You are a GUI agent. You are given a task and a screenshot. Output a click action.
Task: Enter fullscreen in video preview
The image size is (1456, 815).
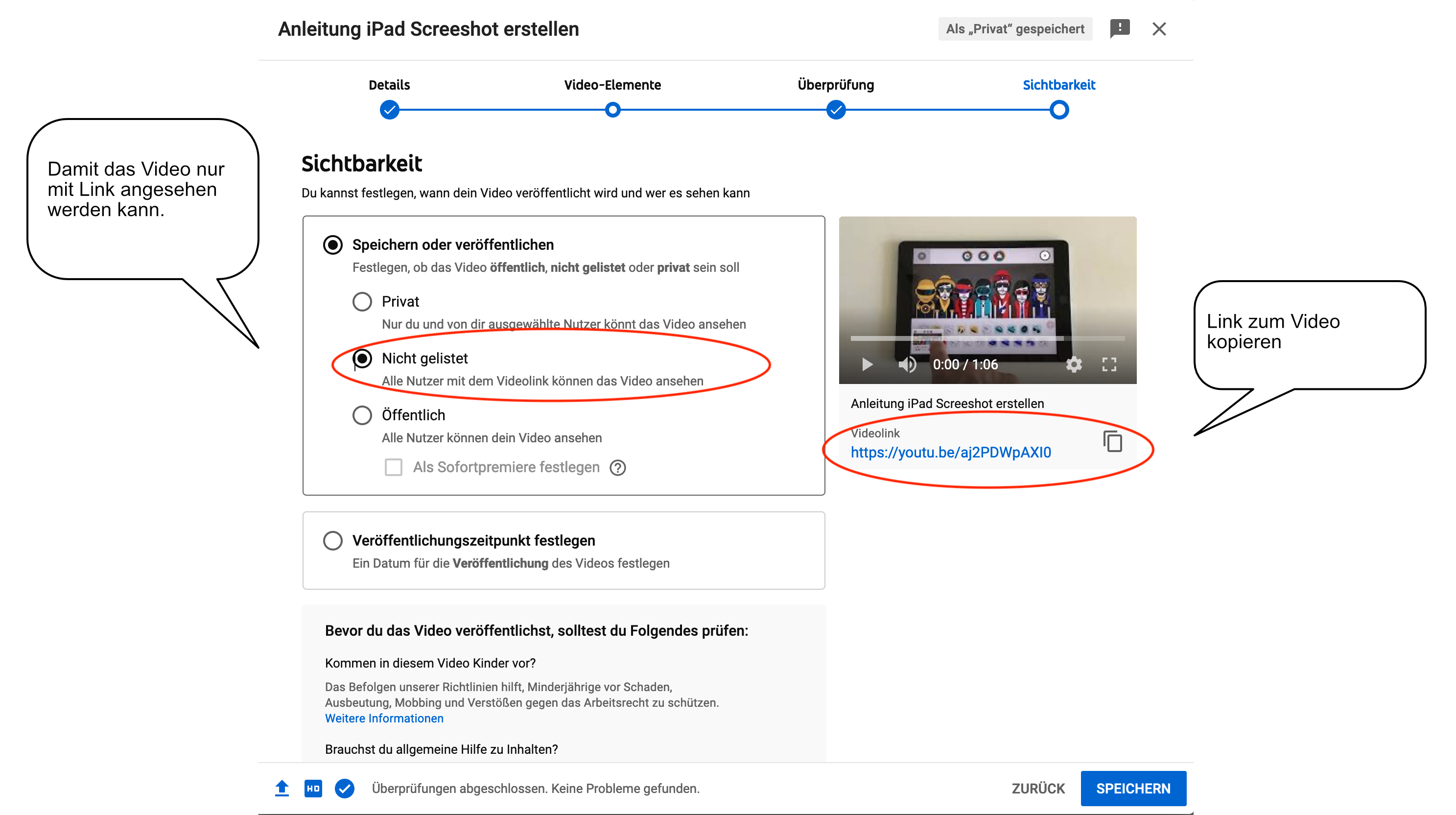pos(1108,365)
